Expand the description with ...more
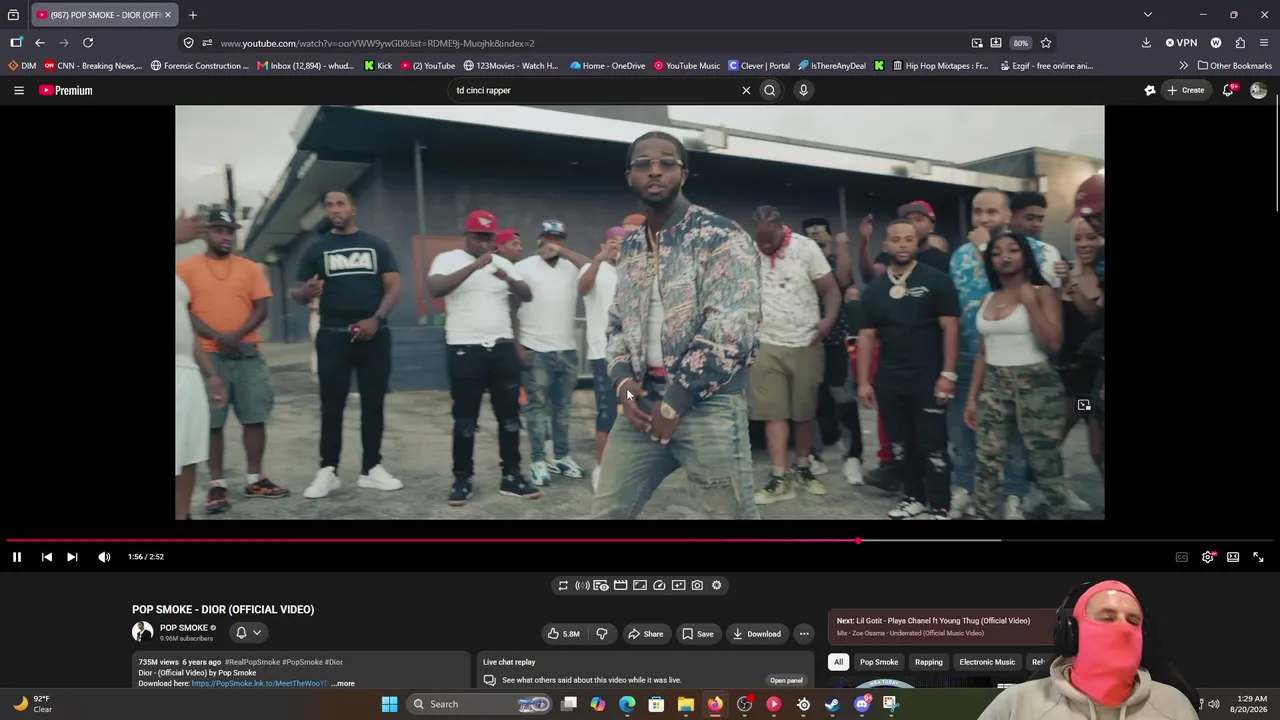The image size is (1280, 720). [x=342, y=684]
